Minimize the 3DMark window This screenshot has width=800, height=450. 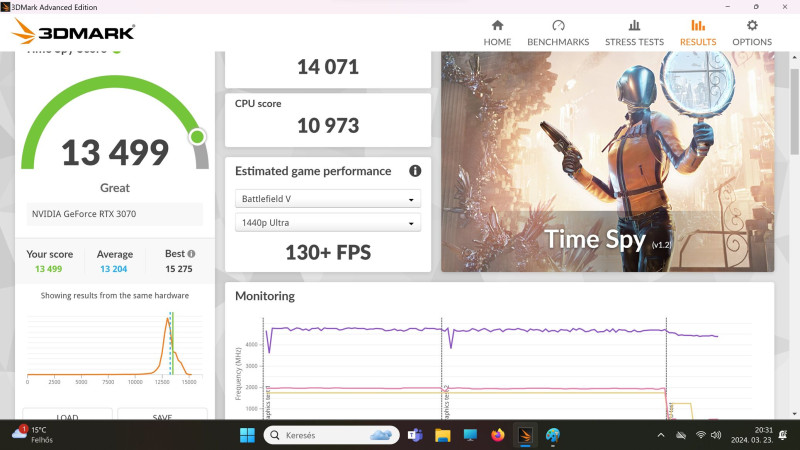[x=728, y=7]
